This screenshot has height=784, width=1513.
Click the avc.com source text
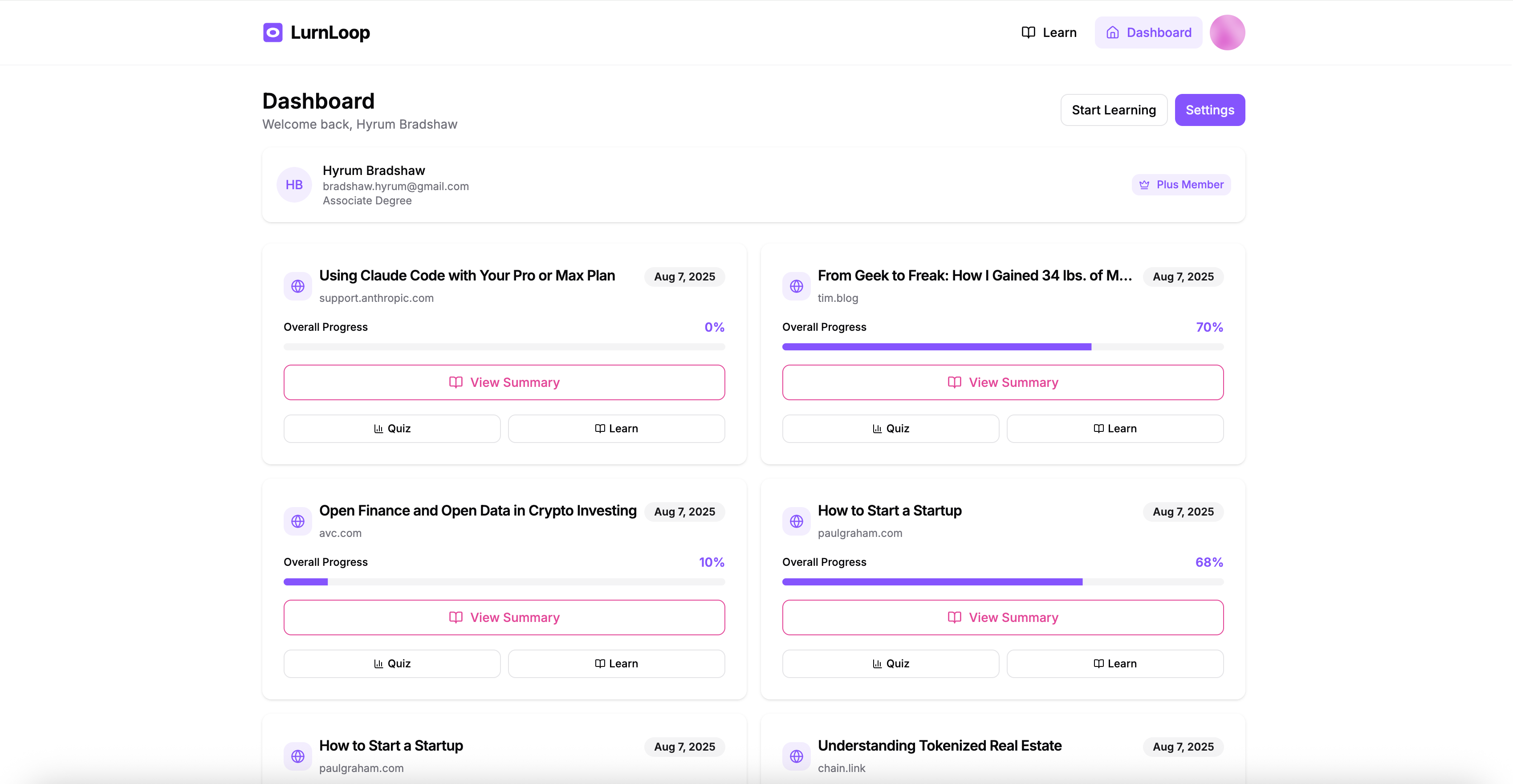coord(340,533)
